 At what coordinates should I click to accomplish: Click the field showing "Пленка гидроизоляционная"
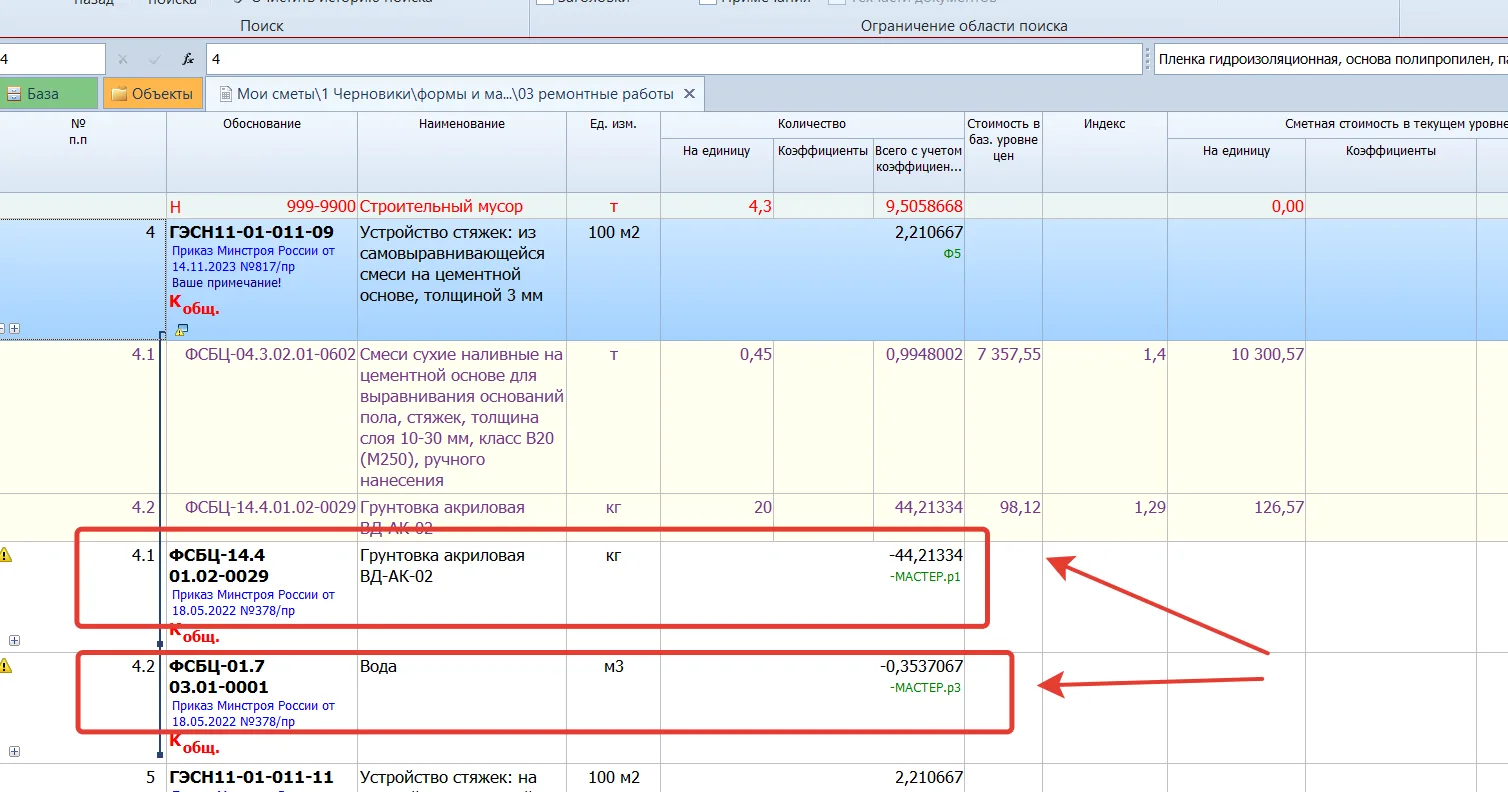pyautogui.click(x=1331, y=60)
